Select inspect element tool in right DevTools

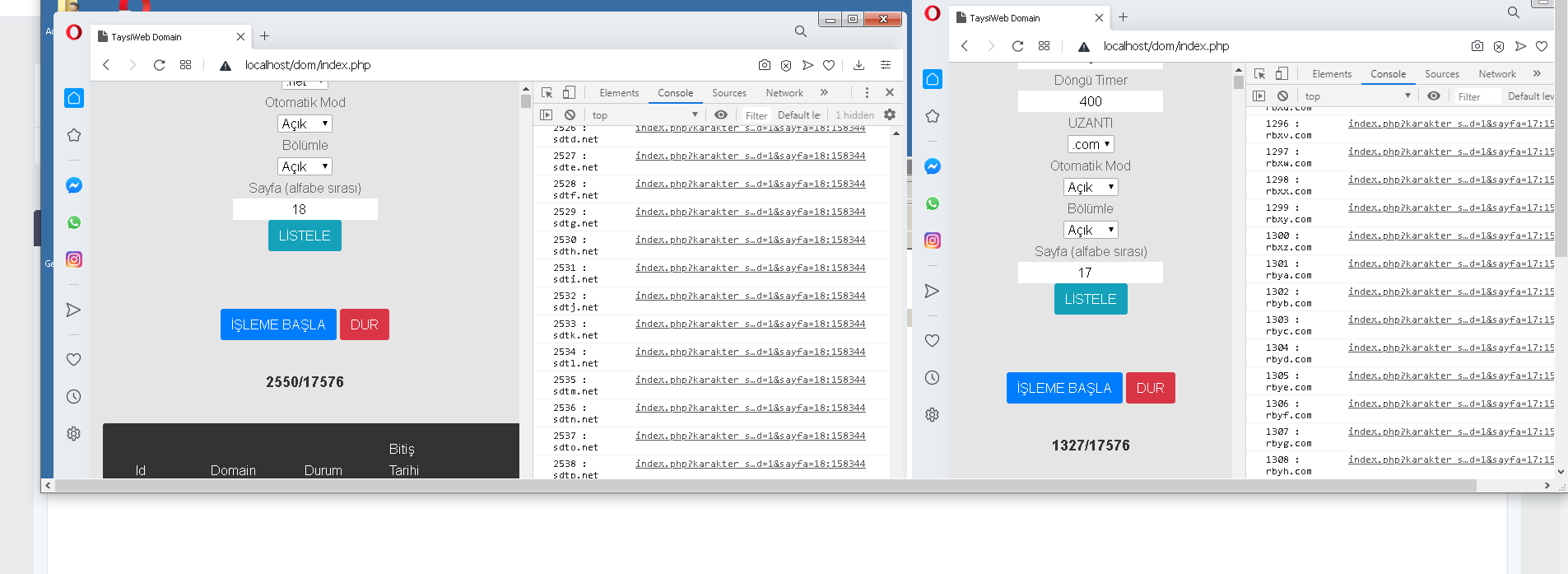1259,74
